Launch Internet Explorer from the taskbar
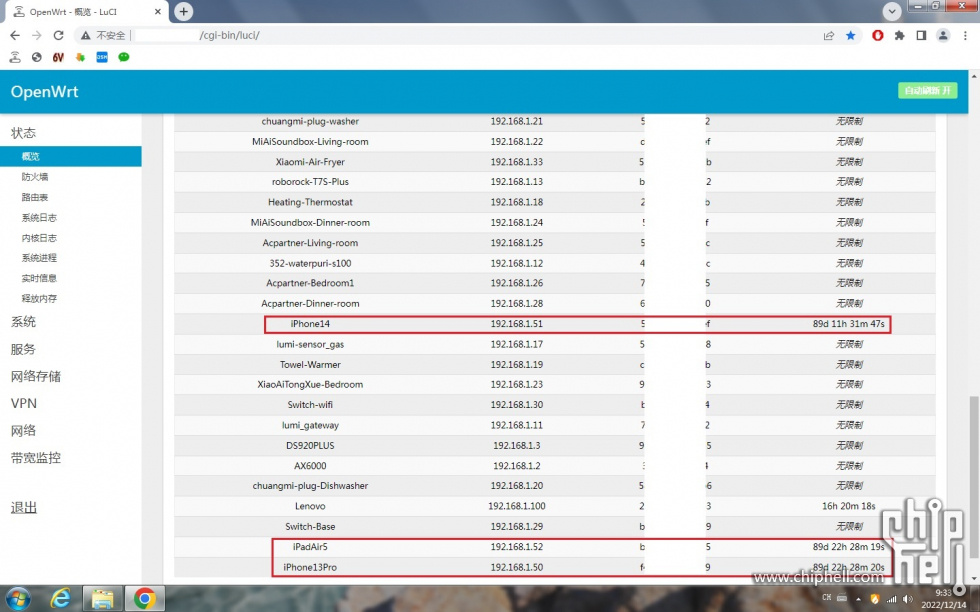 pos(60,599)
